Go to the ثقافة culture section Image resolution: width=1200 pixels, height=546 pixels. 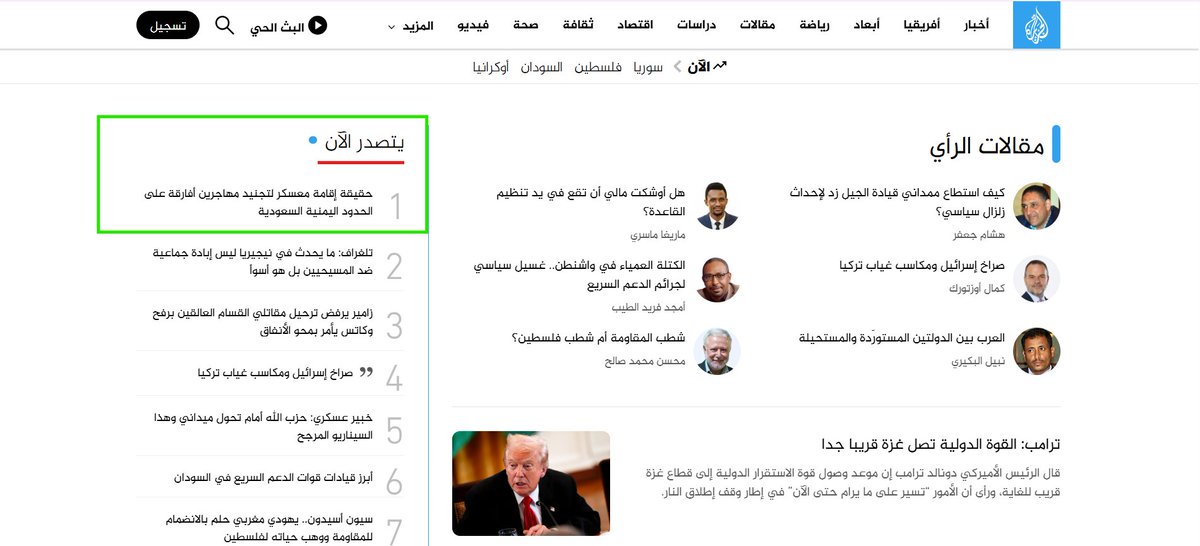click(x=577, y=26)
